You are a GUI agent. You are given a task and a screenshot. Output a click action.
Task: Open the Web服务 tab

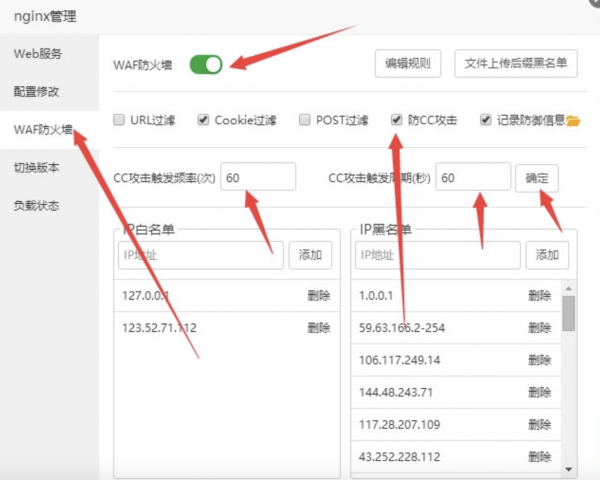click(37, 54)
